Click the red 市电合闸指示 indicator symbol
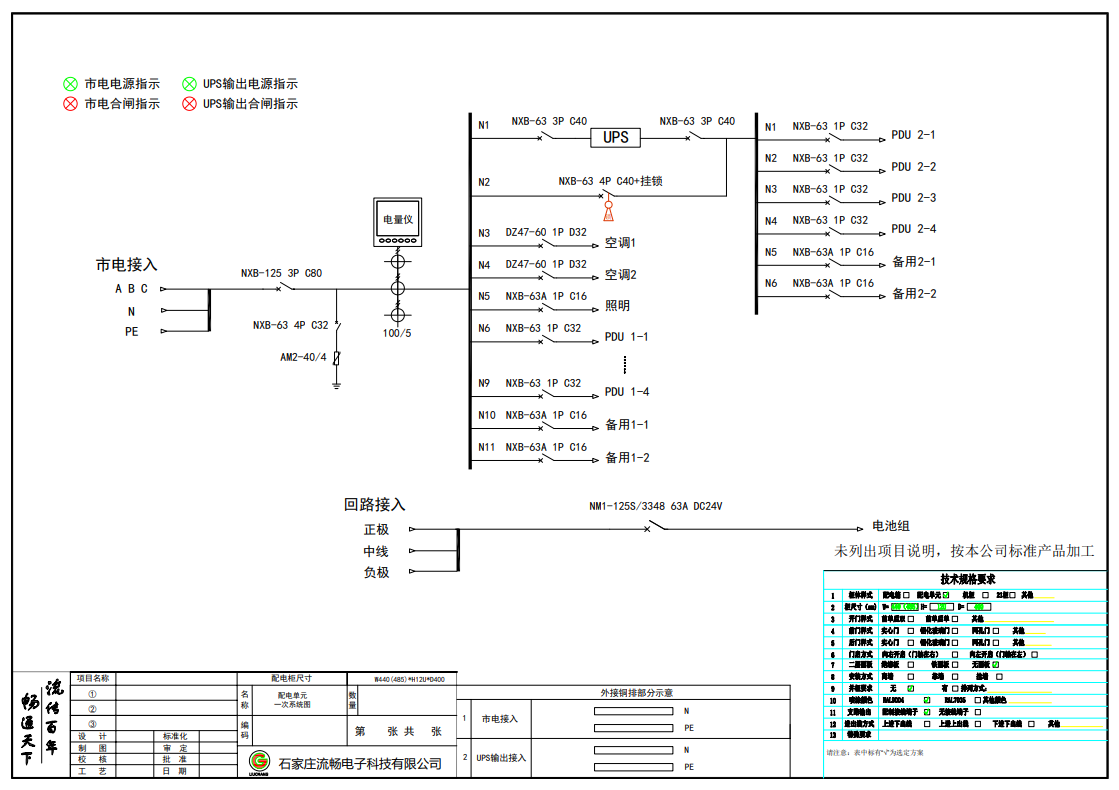The image size is (1119, 790). 70,104
